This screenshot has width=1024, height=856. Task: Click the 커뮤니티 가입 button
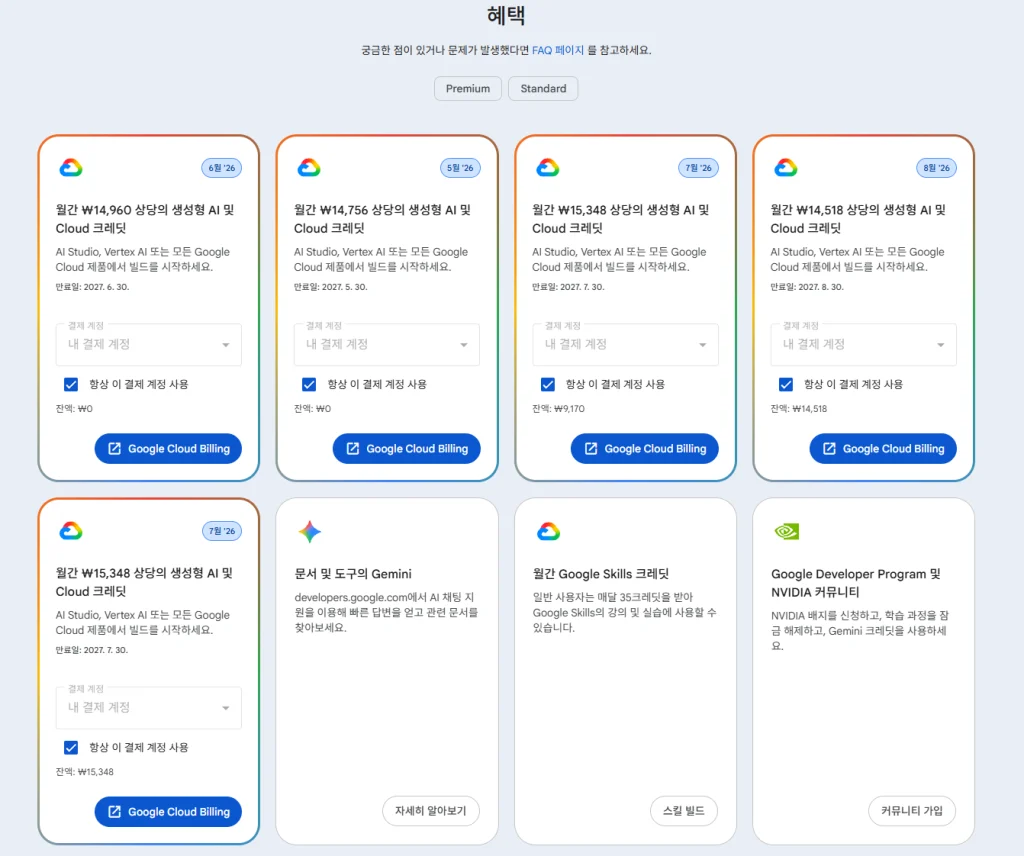[x=912, y=811]
